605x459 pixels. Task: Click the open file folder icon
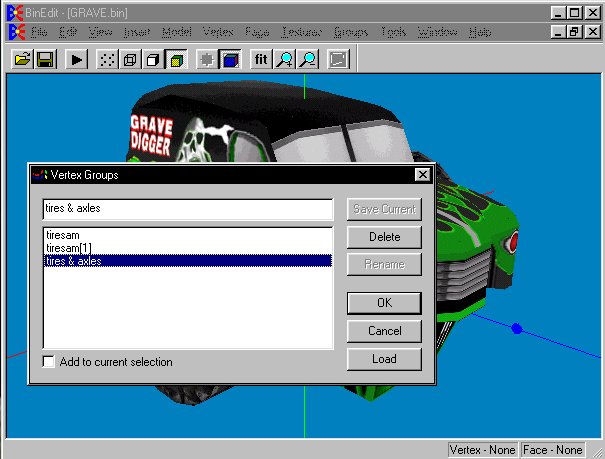[x=22, y=60]
